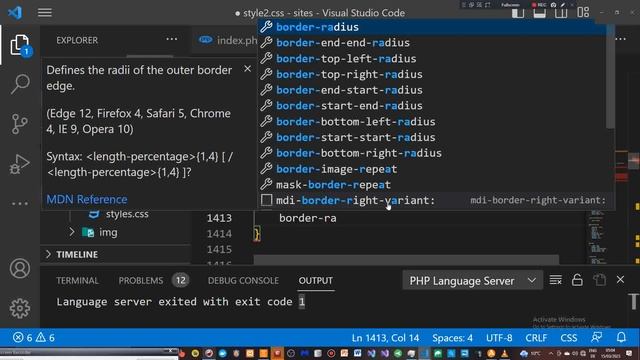640x360 pixels.
Task: Click line number 1414 in the gutter
Action: (219, 233)
